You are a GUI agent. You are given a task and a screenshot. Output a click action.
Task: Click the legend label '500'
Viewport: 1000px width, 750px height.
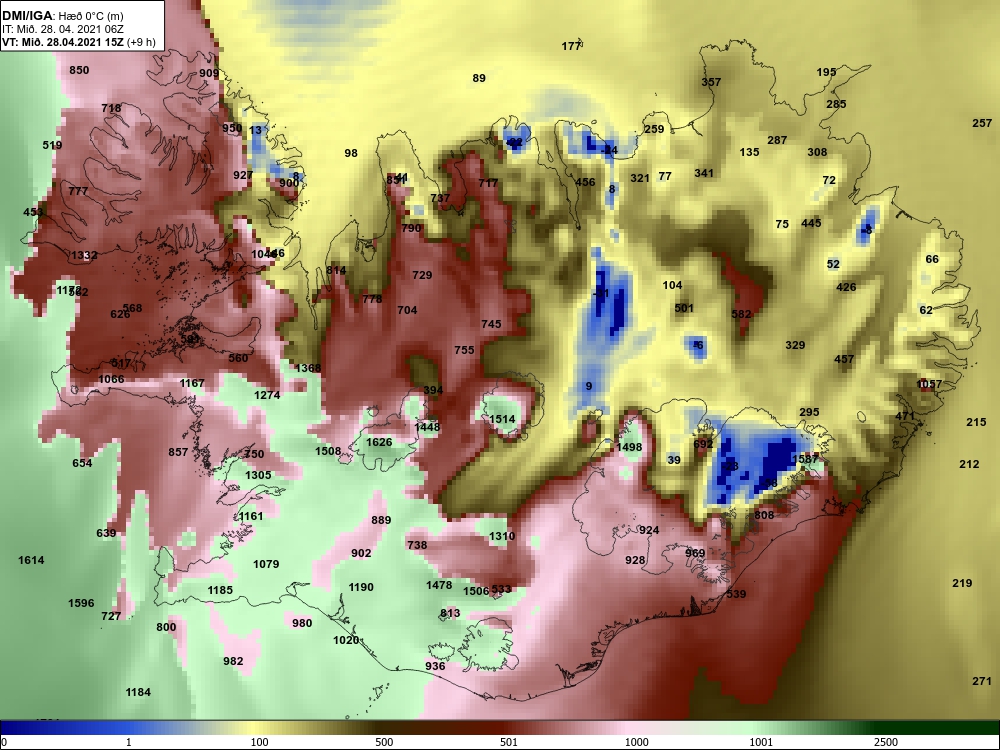pyautogui.click(x=384, y=742)
